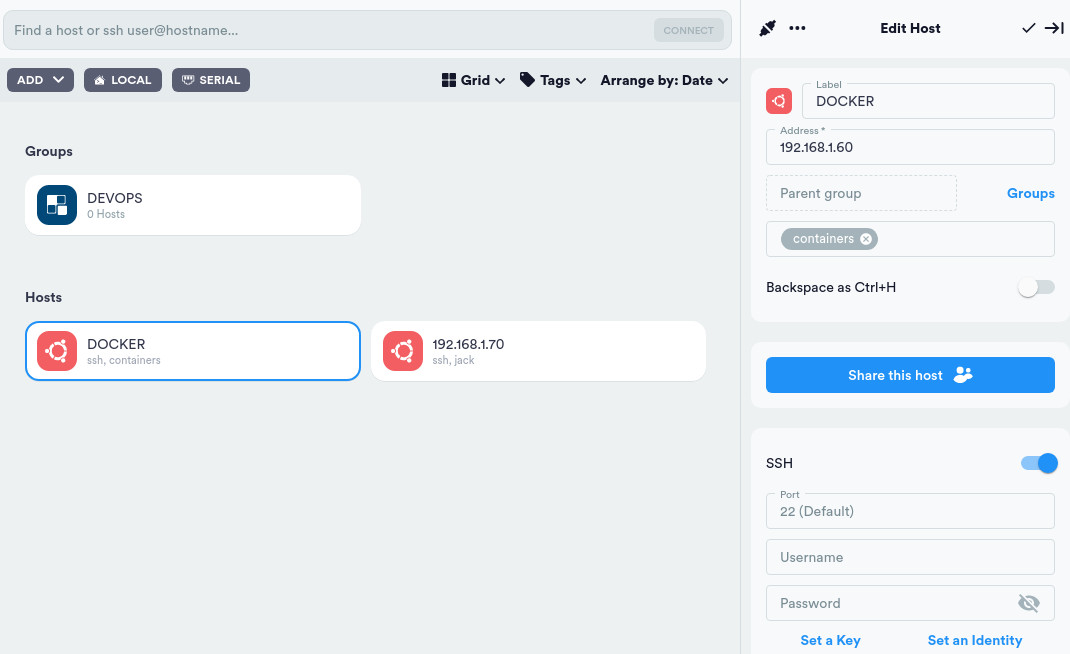Collapse the Edit Host panel with the arrow icon
The image size is (1070, 654).
pyautogui.click(x=1055, y=28)
